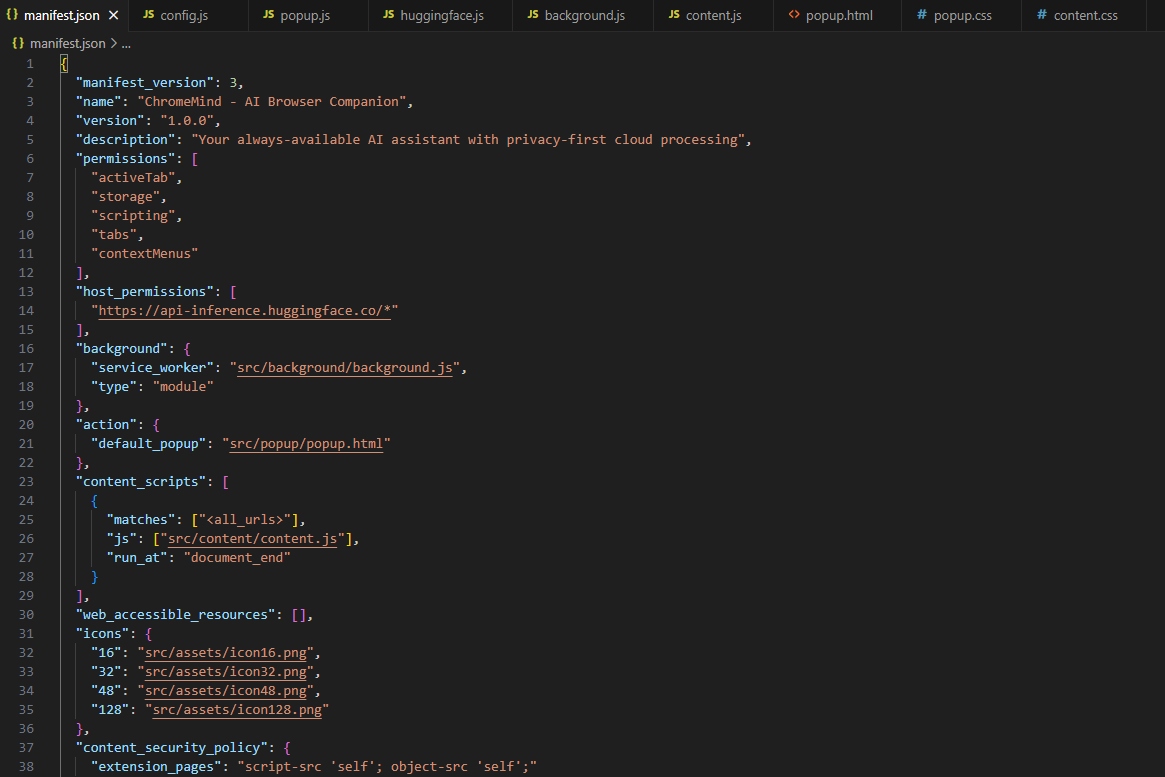Place cursor on "manifest_version" key
The width and height of the screenshot is (1165, 777).
pos(144,82)
